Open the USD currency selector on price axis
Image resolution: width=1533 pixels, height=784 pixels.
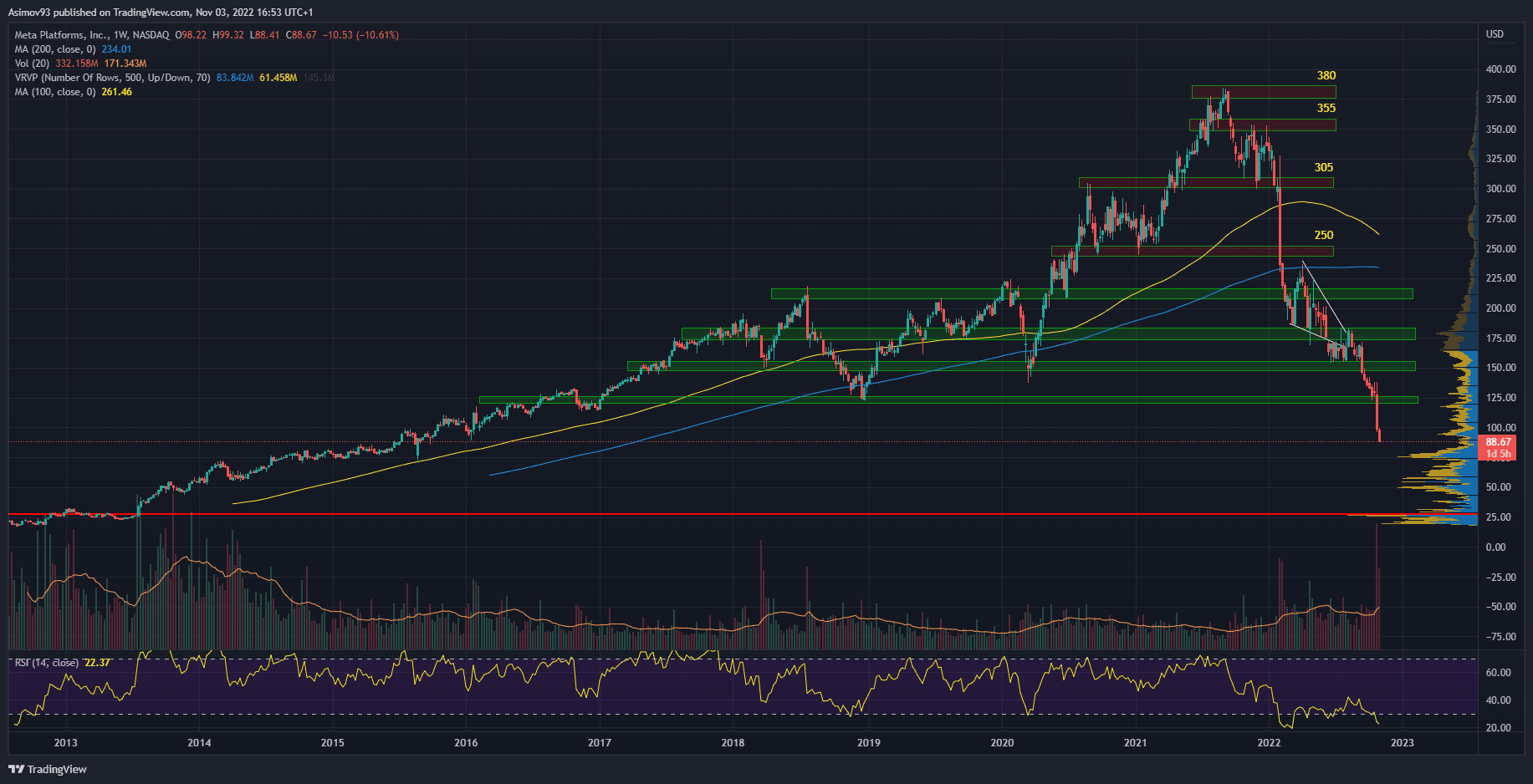coord(1494,34)
